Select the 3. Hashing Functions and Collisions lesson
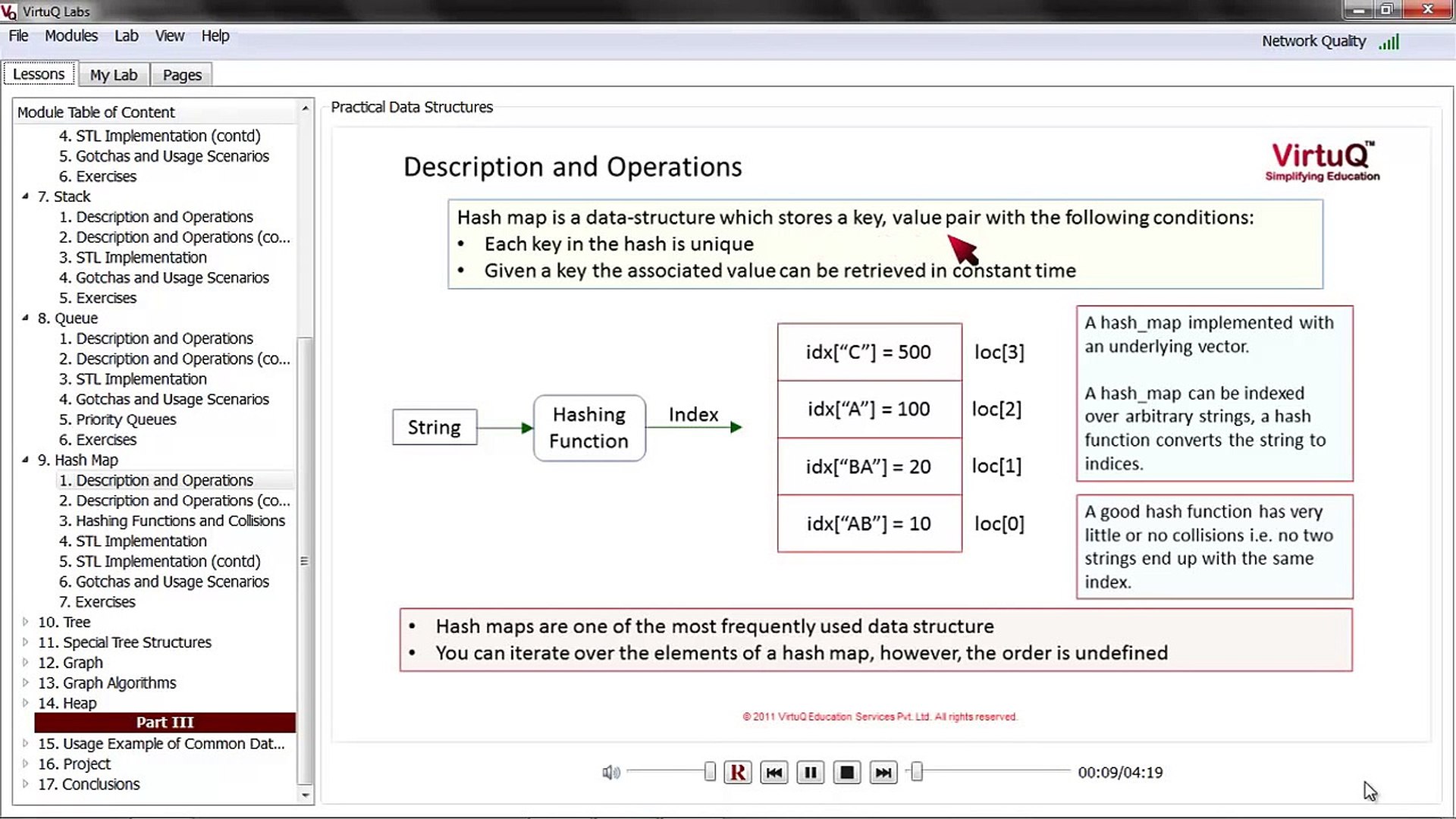 pyautogui.click(x=173, y=521)
